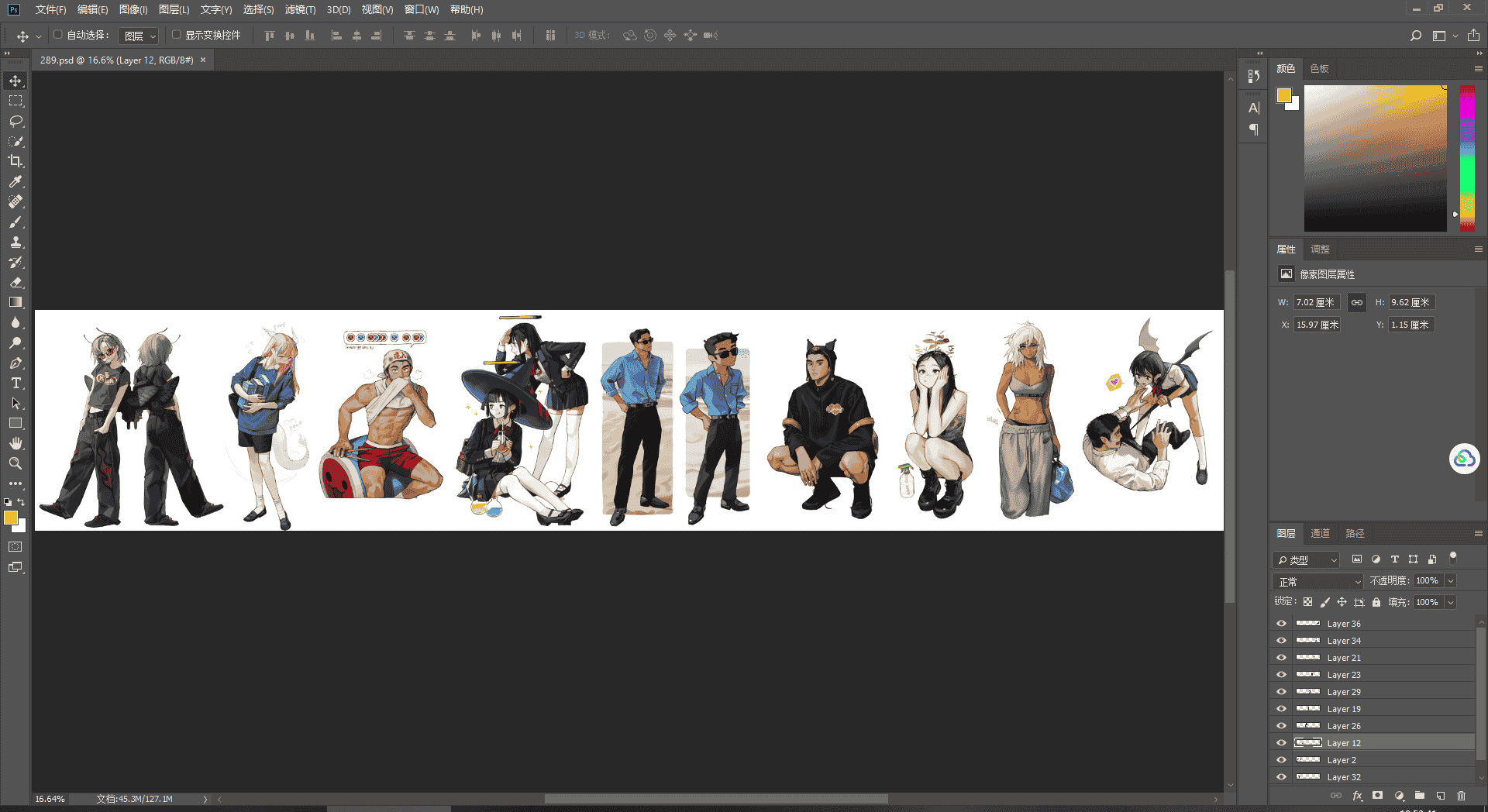The image size is (1488, 812).
Task: Select the Eraser tool
Action: click(x=15, y=282)
